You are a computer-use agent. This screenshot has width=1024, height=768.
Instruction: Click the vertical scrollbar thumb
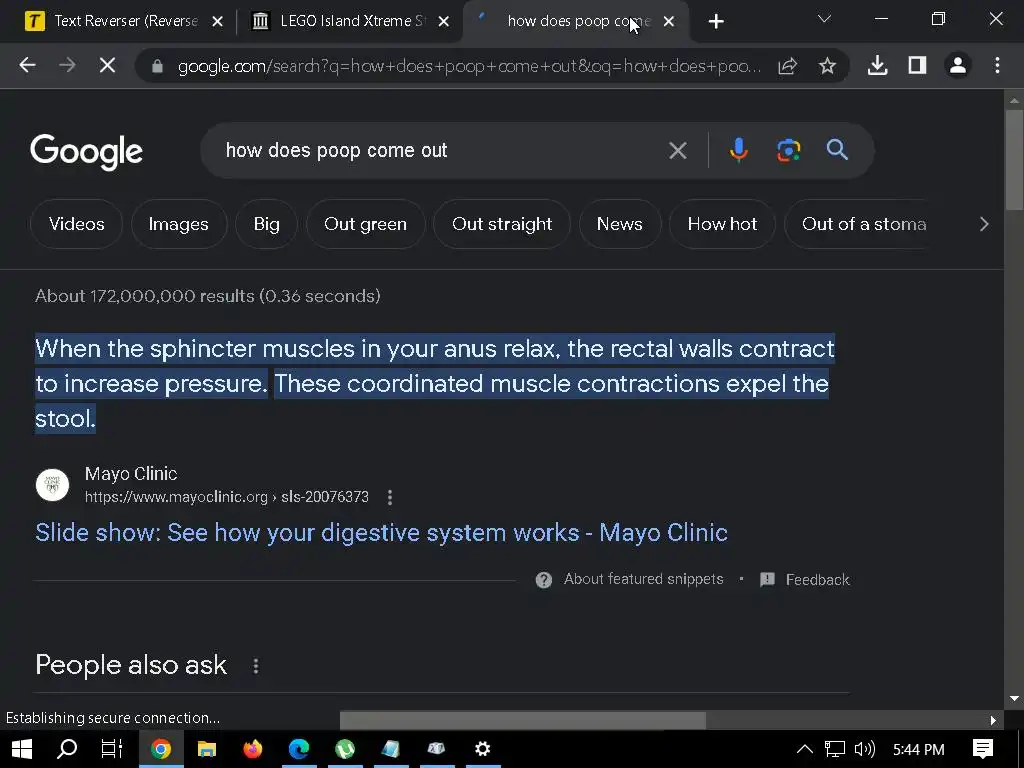[x=1014, y=160]
